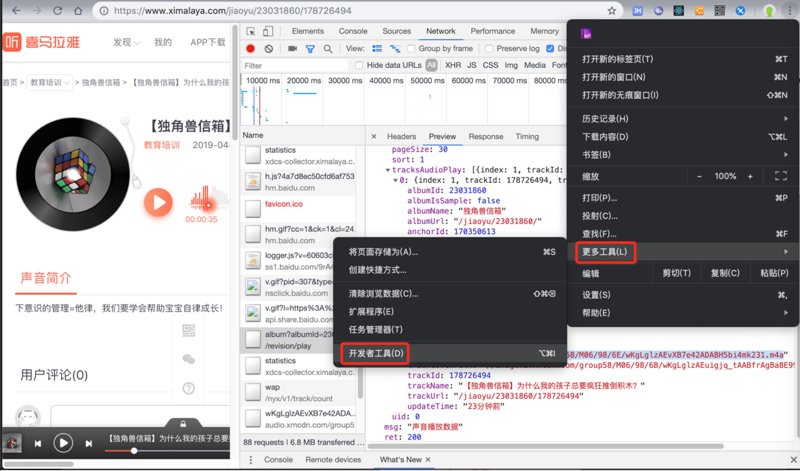Viewport: 800px width, 471px height.
Task: Open the WeChat side widget icon
Action: point(188,360)
